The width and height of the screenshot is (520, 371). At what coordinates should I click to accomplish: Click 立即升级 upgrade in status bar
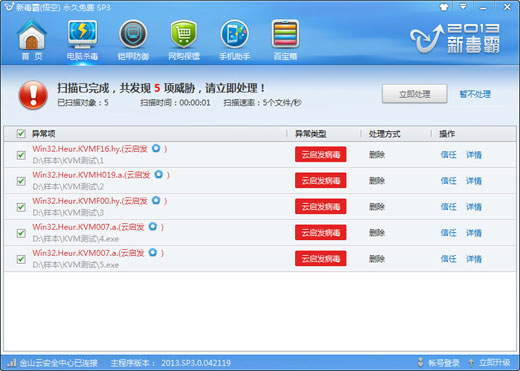pyautogui.click(x=494, y=363)
